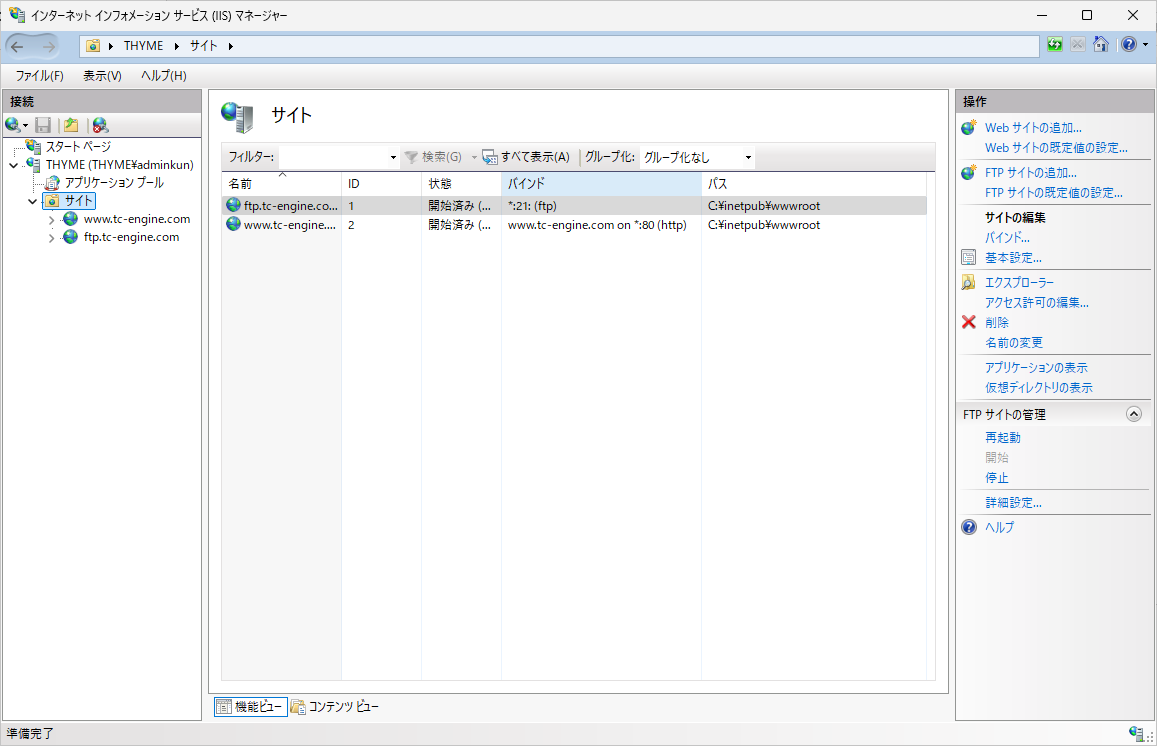Click アクセス許可の編集... link
1157x746 pixels.
click(1037, 303)
